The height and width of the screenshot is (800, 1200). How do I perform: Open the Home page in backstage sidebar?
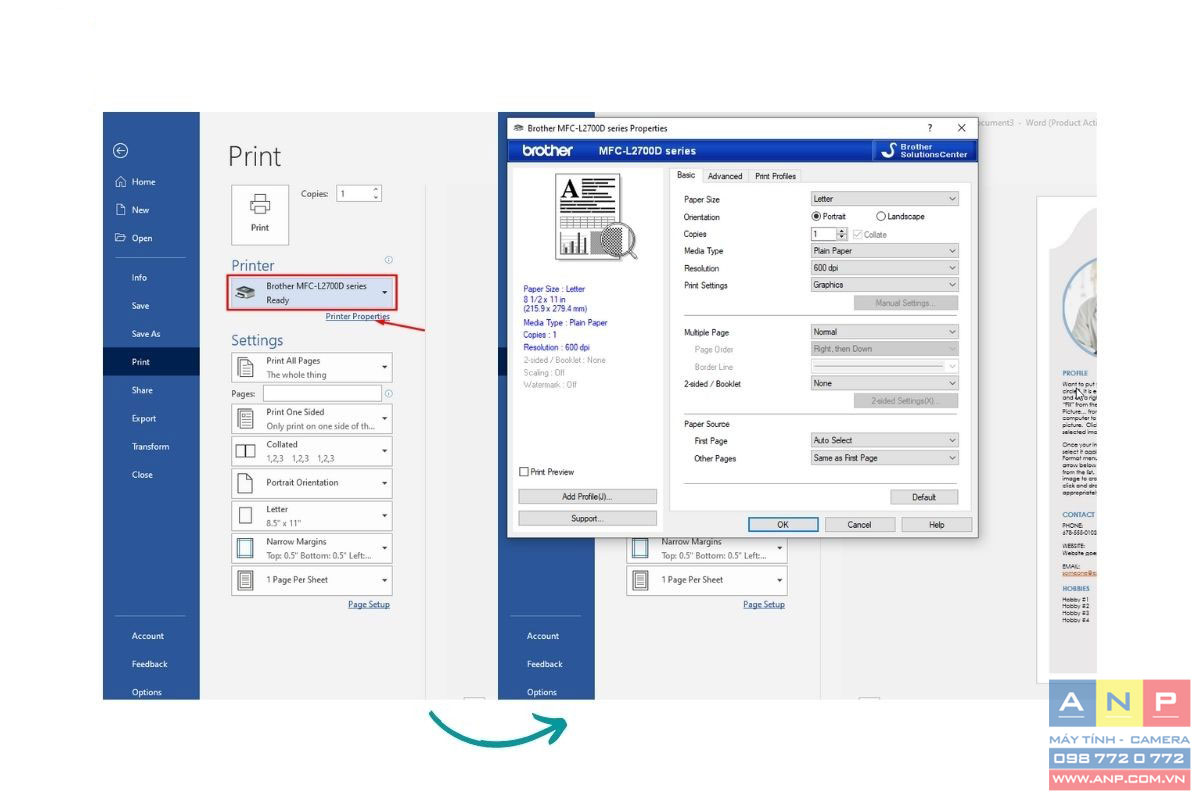pos(136,182)
